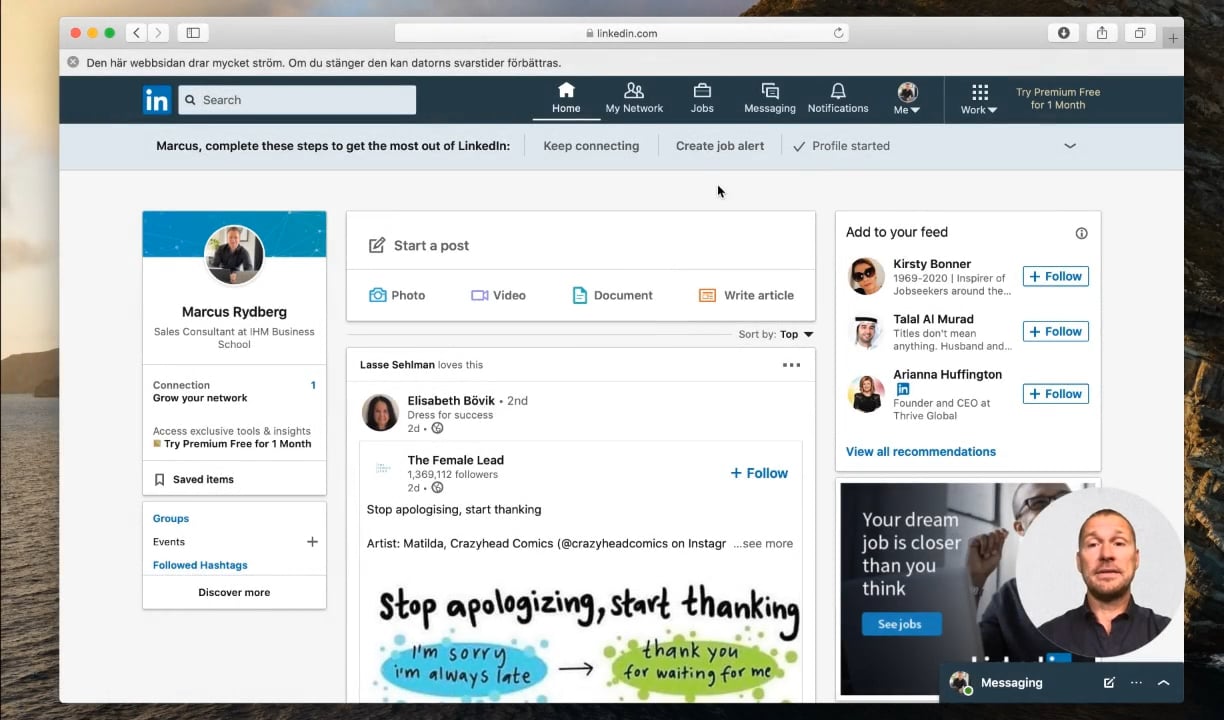Screen dimensions: 1224x720
Task: Open Messaging in top navigation
Action: click(770, 98)
